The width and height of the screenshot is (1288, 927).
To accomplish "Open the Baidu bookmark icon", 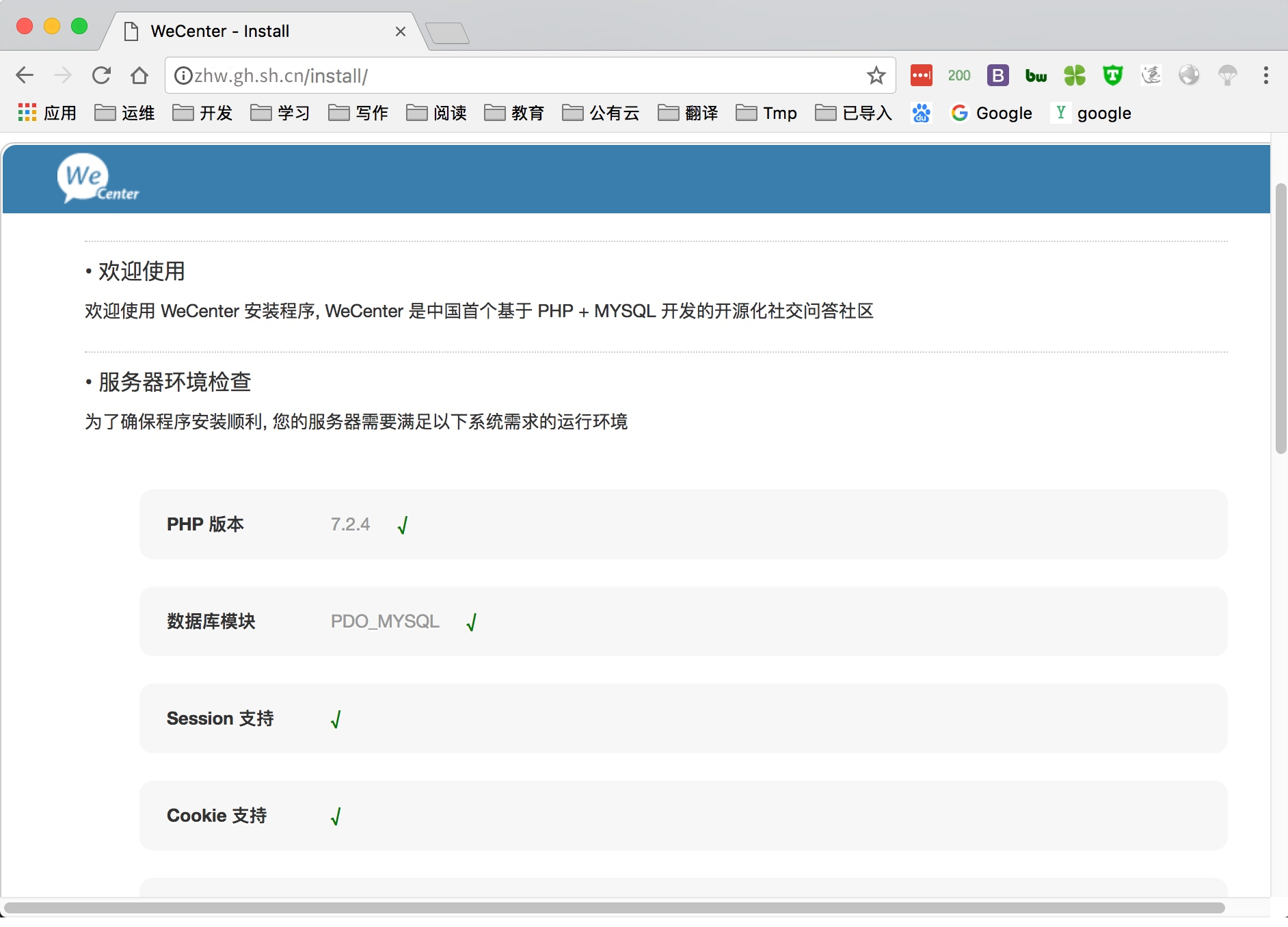I will coord(921,113).
